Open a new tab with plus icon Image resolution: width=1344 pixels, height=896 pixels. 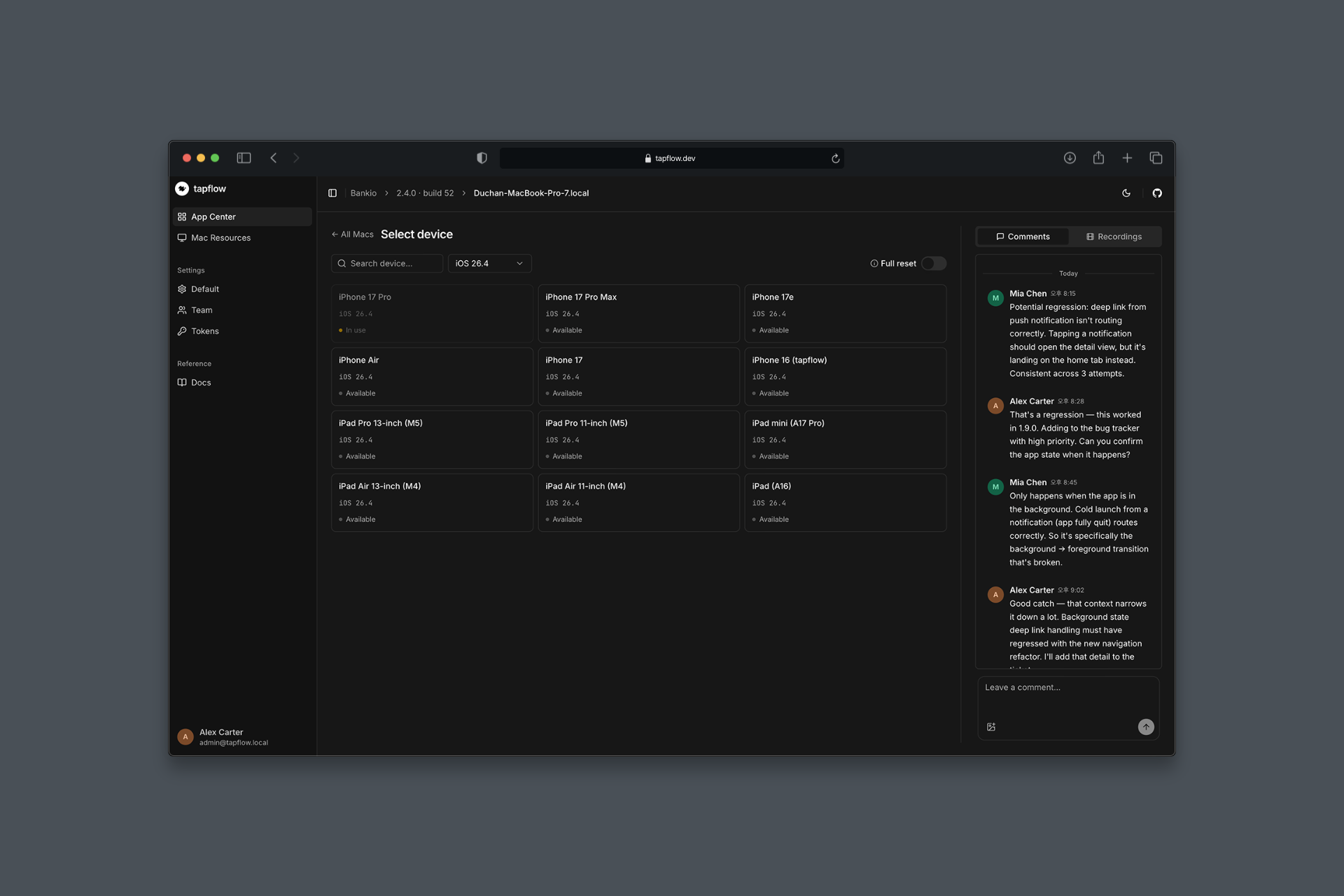point(1127,158)
